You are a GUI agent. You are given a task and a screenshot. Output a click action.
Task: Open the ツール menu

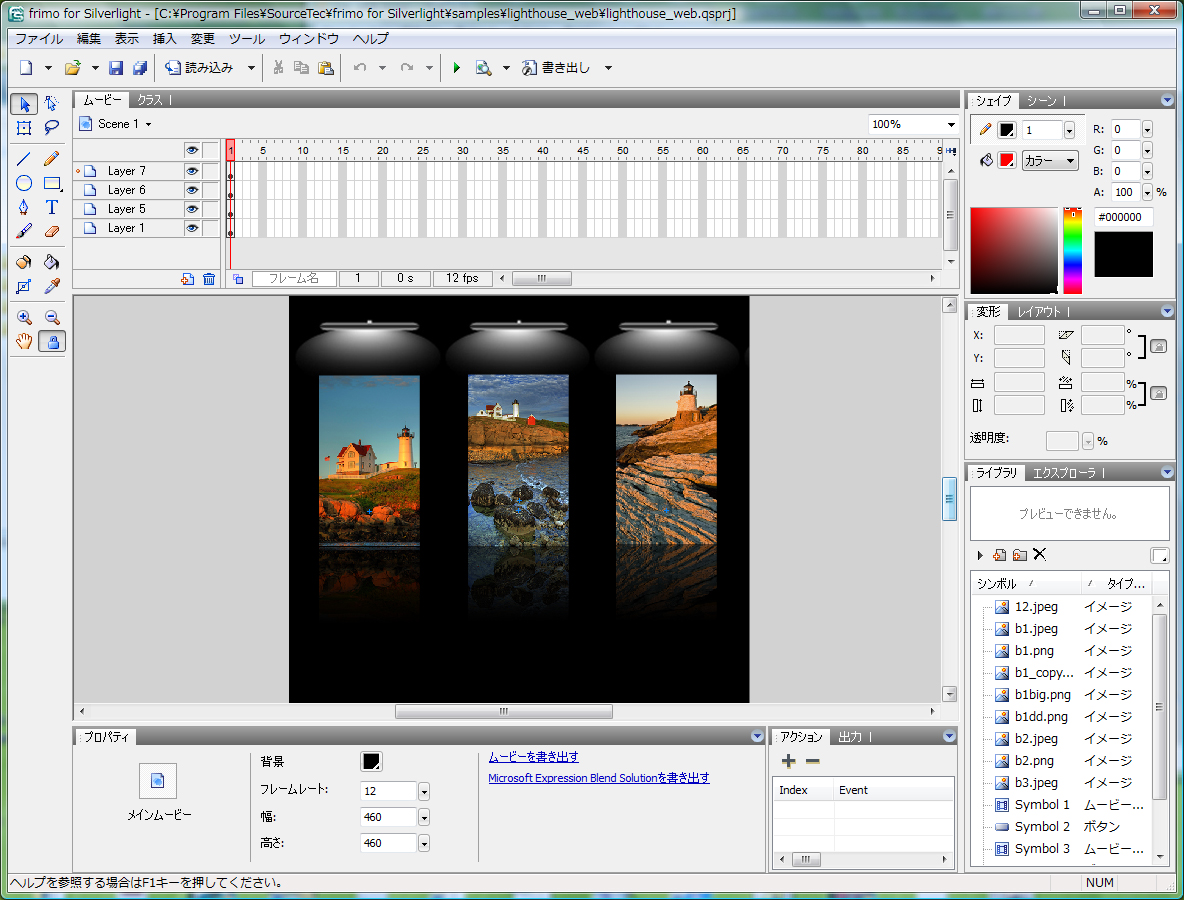click(x=247, y=39)
